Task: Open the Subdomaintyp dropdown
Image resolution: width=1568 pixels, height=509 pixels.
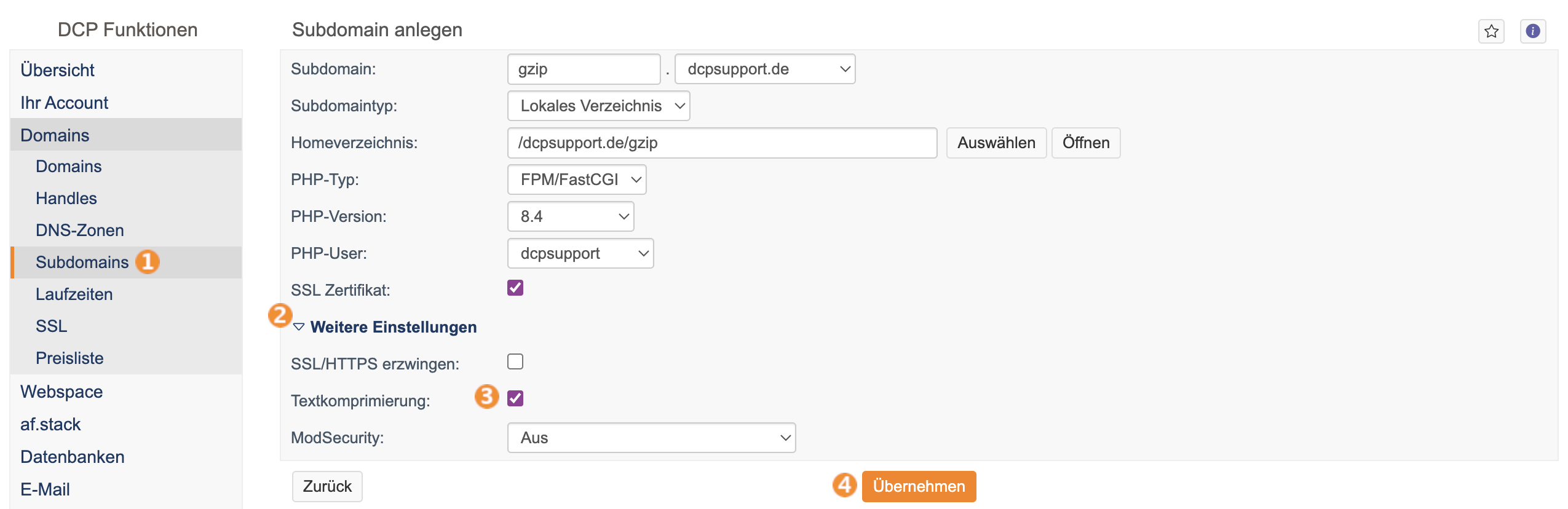Action: (x=598, y=106)
